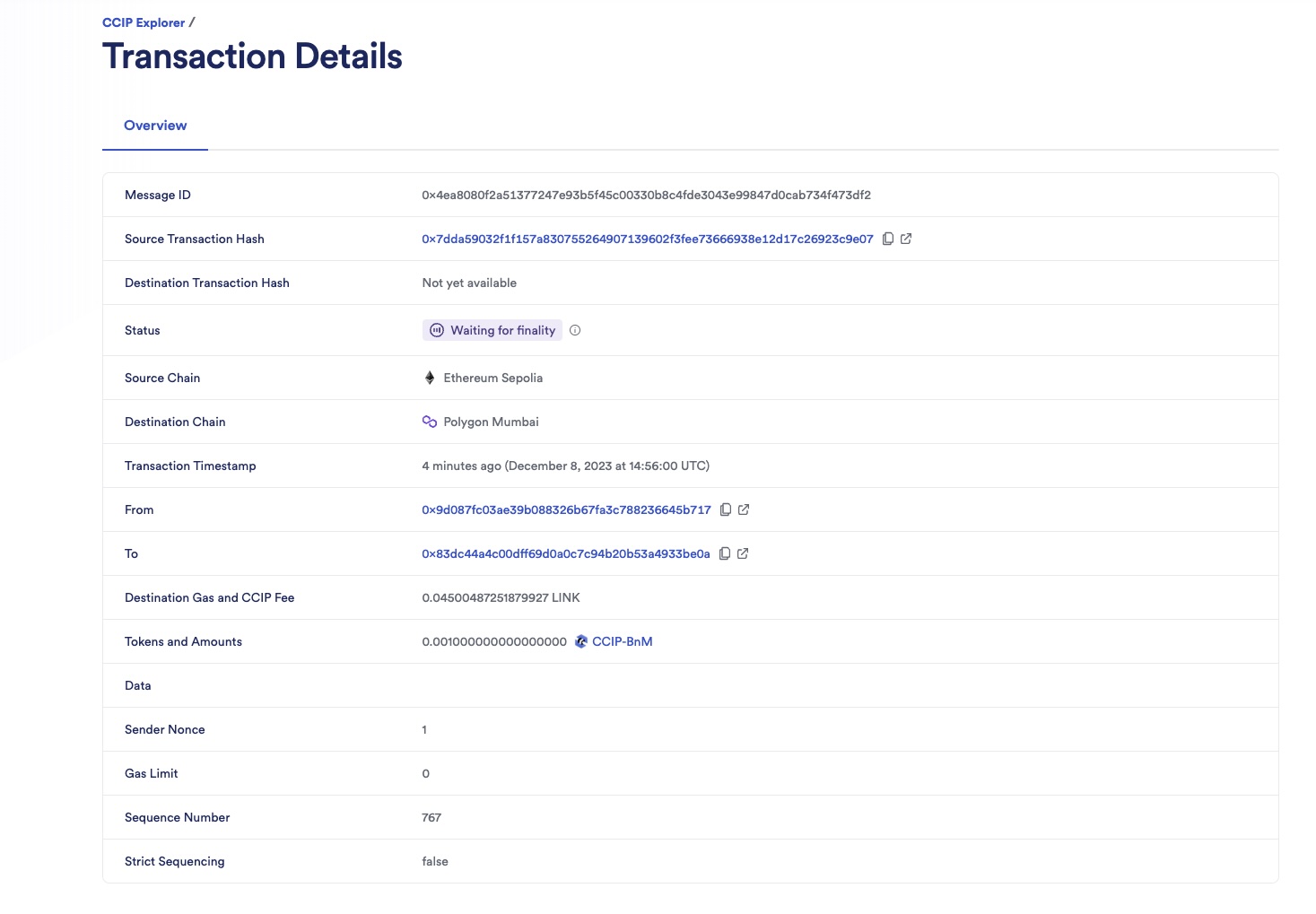Open source transaction hash in external explorer
Image resolution: width=1316 pixels, height=914 pixels.
tap(906, 239)
